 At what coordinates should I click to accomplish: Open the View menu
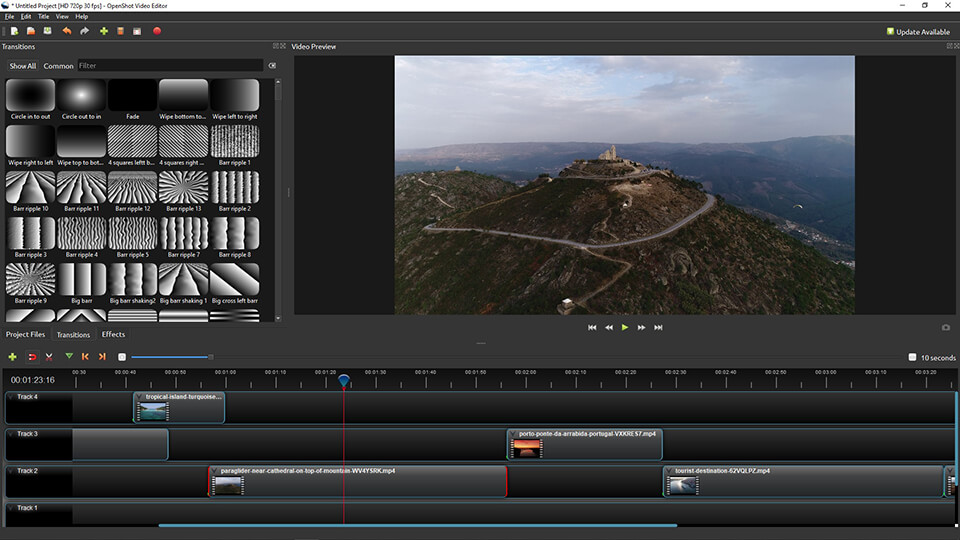tap(62, 17)
